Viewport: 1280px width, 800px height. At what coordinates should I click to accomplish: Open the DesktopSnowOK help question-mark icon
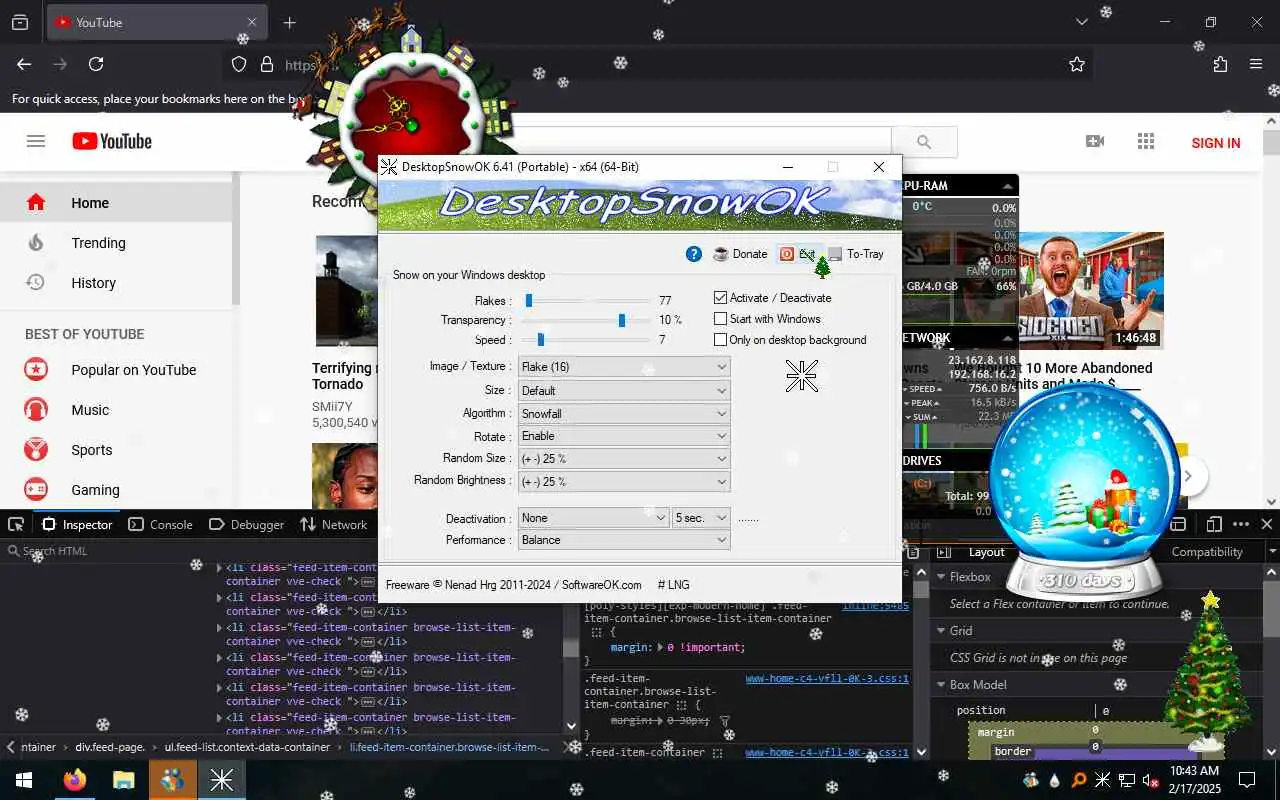pos(693,254)
